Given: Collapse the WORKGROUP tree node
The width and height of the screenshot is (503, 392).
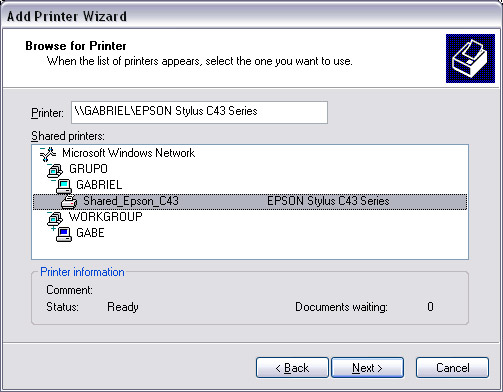Looking at the screenshot, I should tap(50, 212).
